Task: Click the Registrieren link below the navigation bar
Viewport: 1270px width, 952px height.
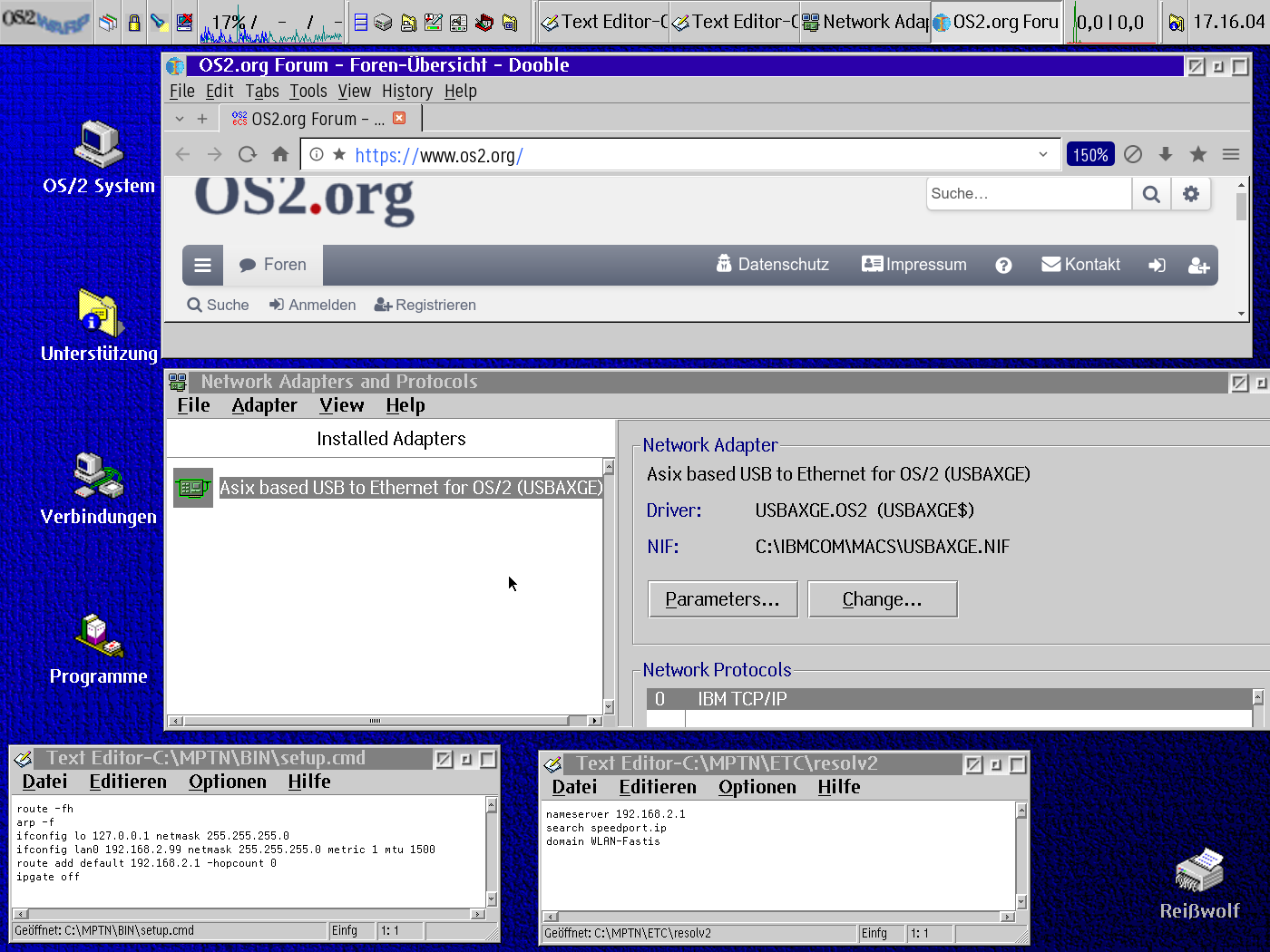Action: [425, 305]
